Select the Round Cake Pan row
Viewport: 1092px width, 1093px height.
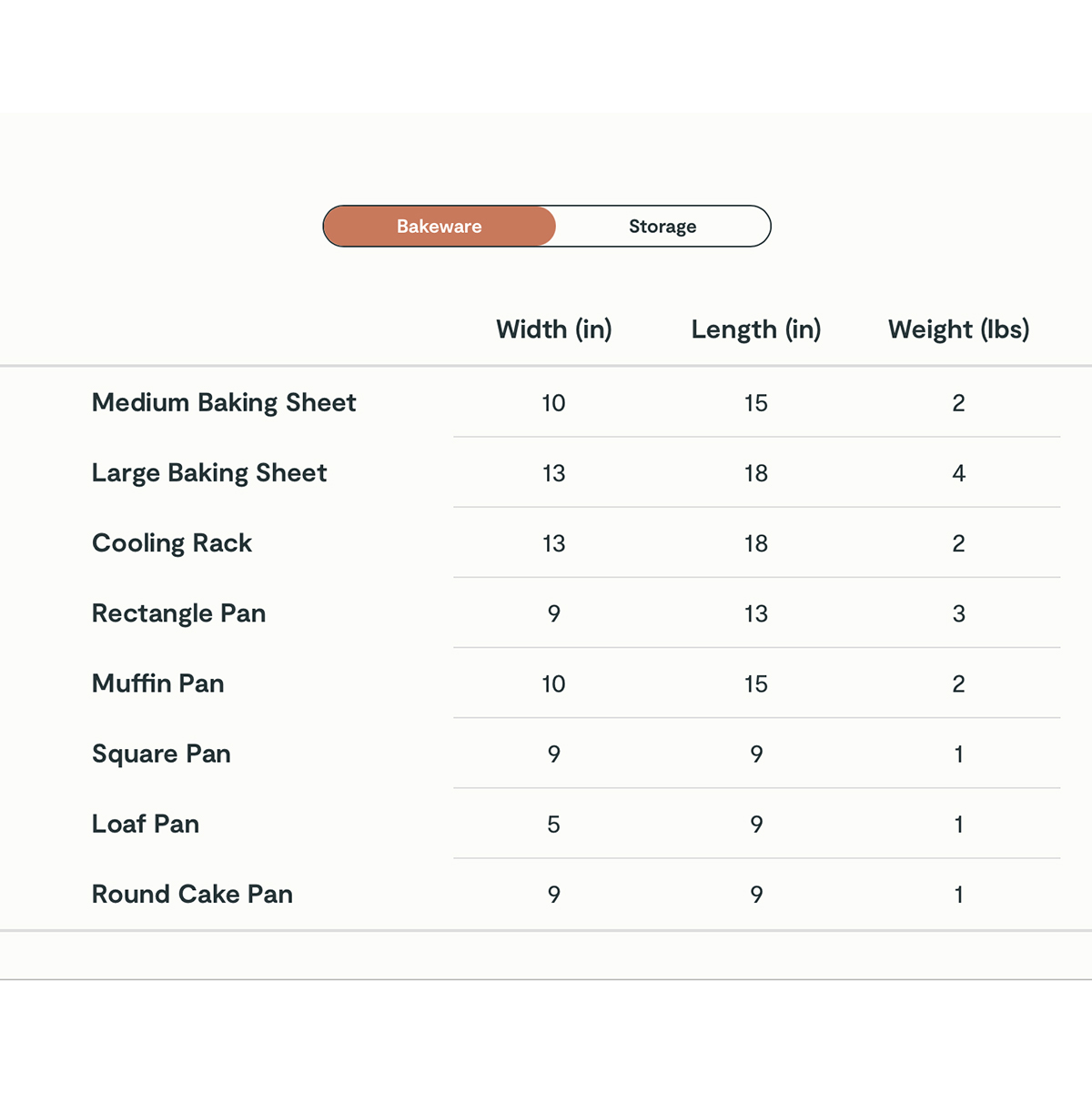tap(191, 894)
